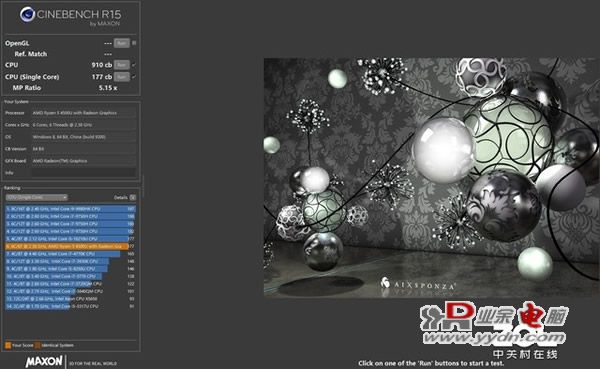Click the AIXSPONZA logo in the render

tap(418, 284)
